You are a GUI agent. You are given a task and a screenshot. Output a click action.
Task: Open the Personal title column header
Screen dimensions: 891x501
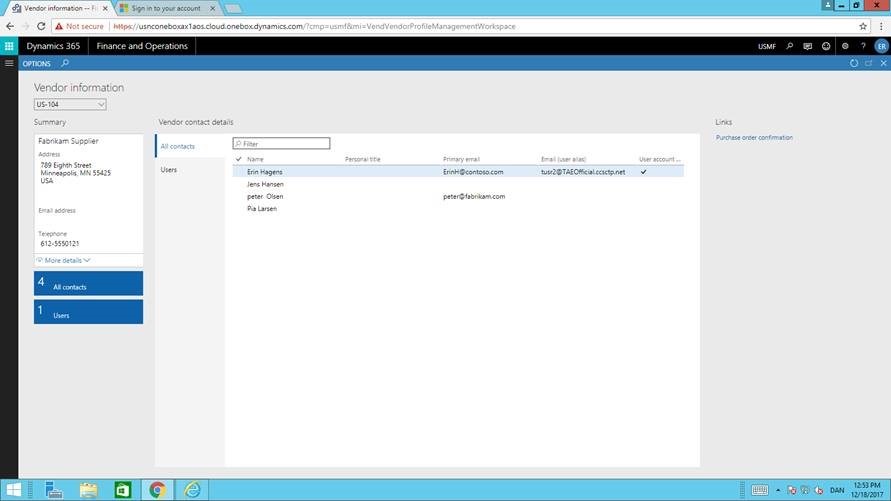click(x=363, y=159)
